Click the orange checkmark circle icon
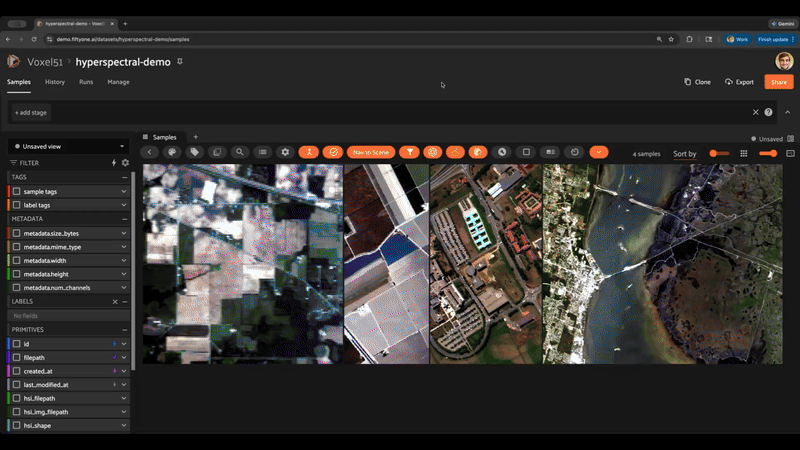Image resolution: width=800 pixels, height=450 pixels. [x=333, y=152]
